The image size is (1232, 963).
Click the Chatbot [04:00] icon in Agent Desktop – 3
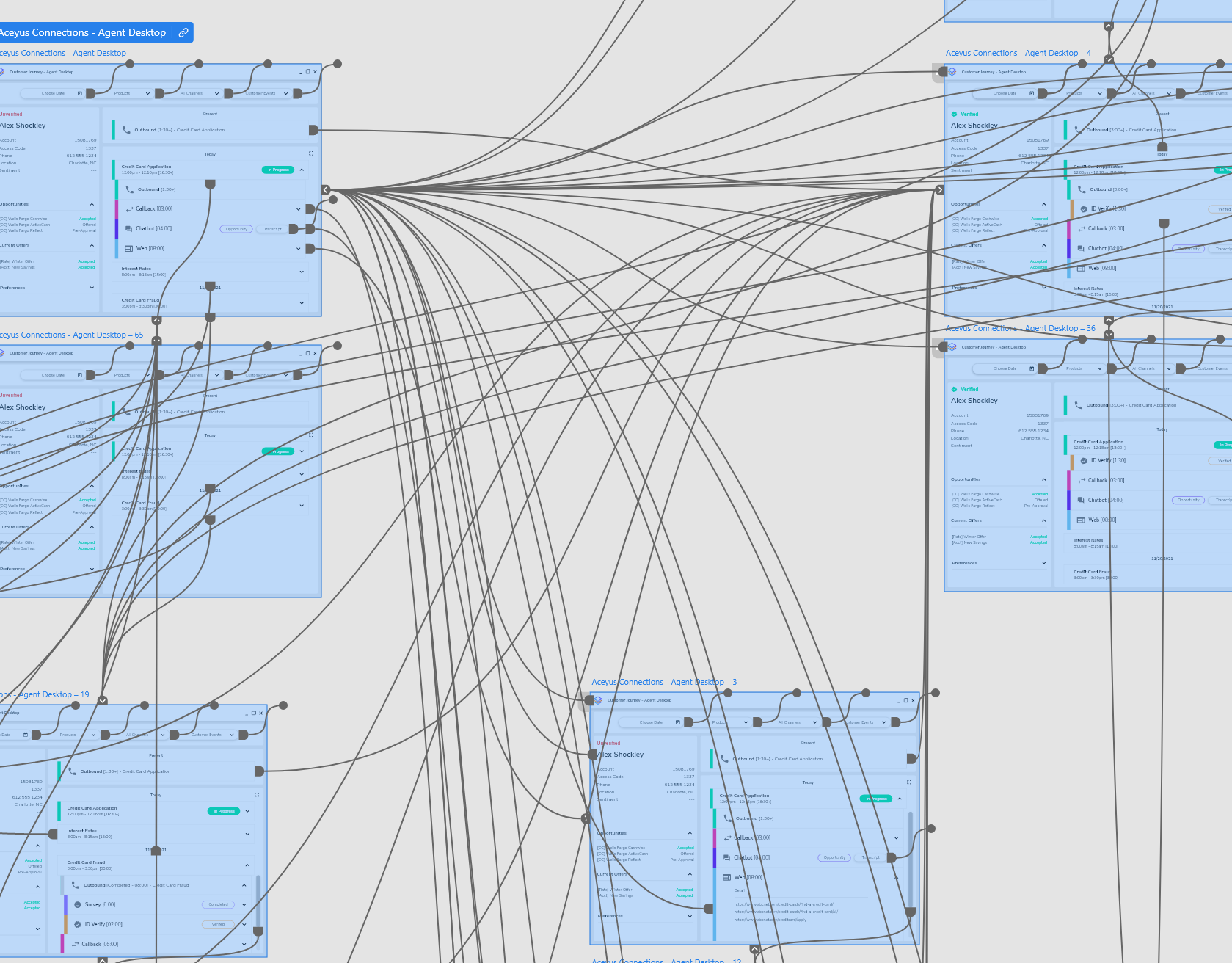[726, 858]
